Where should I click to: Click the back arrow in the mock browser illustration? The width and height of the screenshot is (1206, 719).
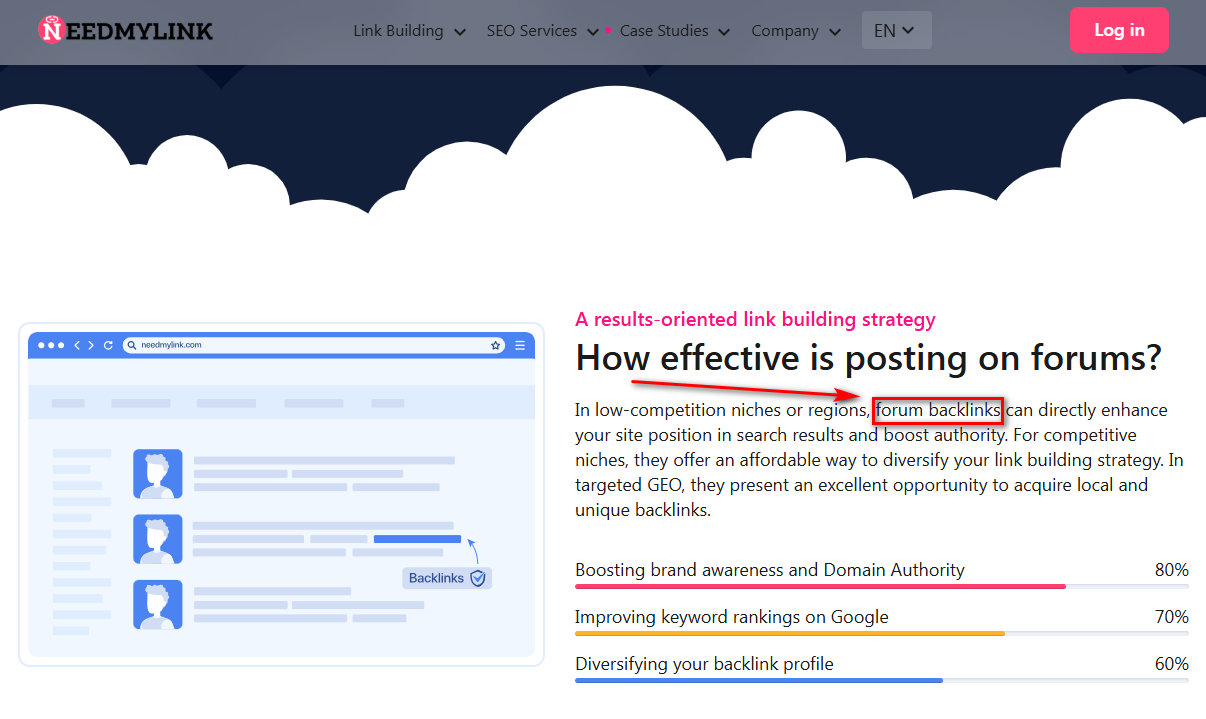77,345
